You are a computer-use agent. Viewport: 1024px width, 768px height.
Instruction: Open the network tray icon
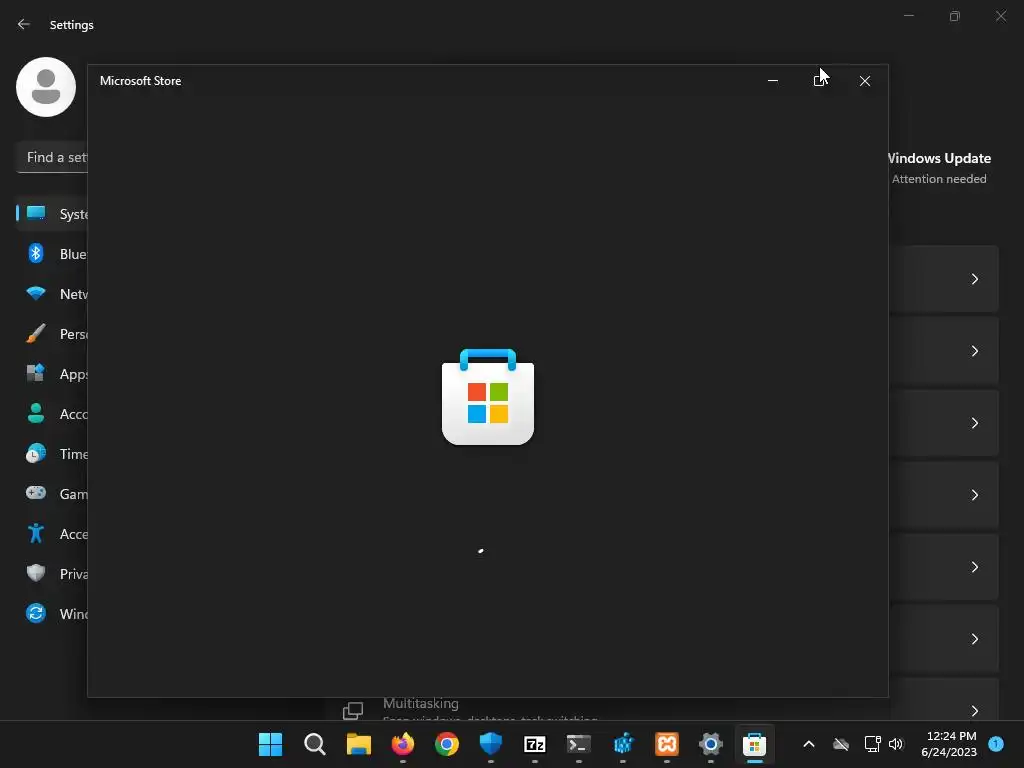click(872, 744)
